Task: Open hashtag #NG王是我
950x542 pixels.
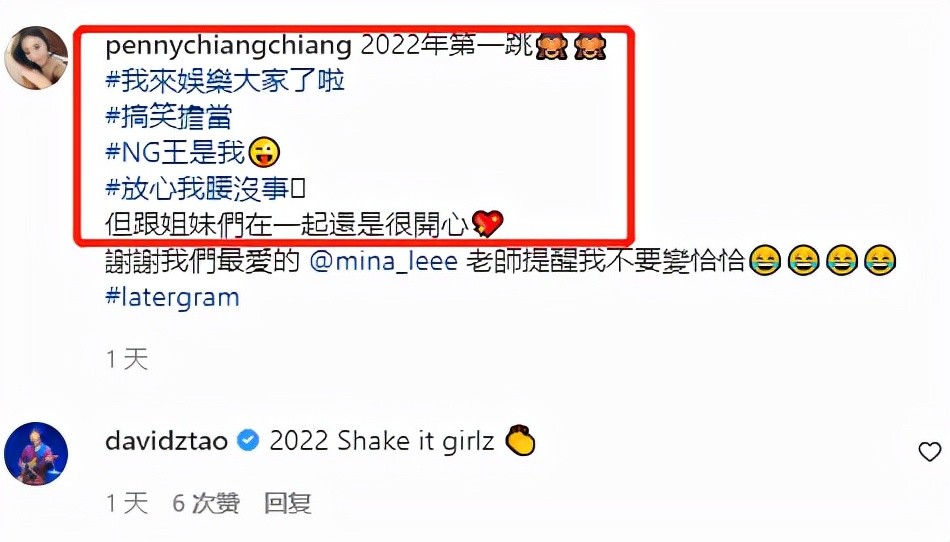Action: point(174,153)
